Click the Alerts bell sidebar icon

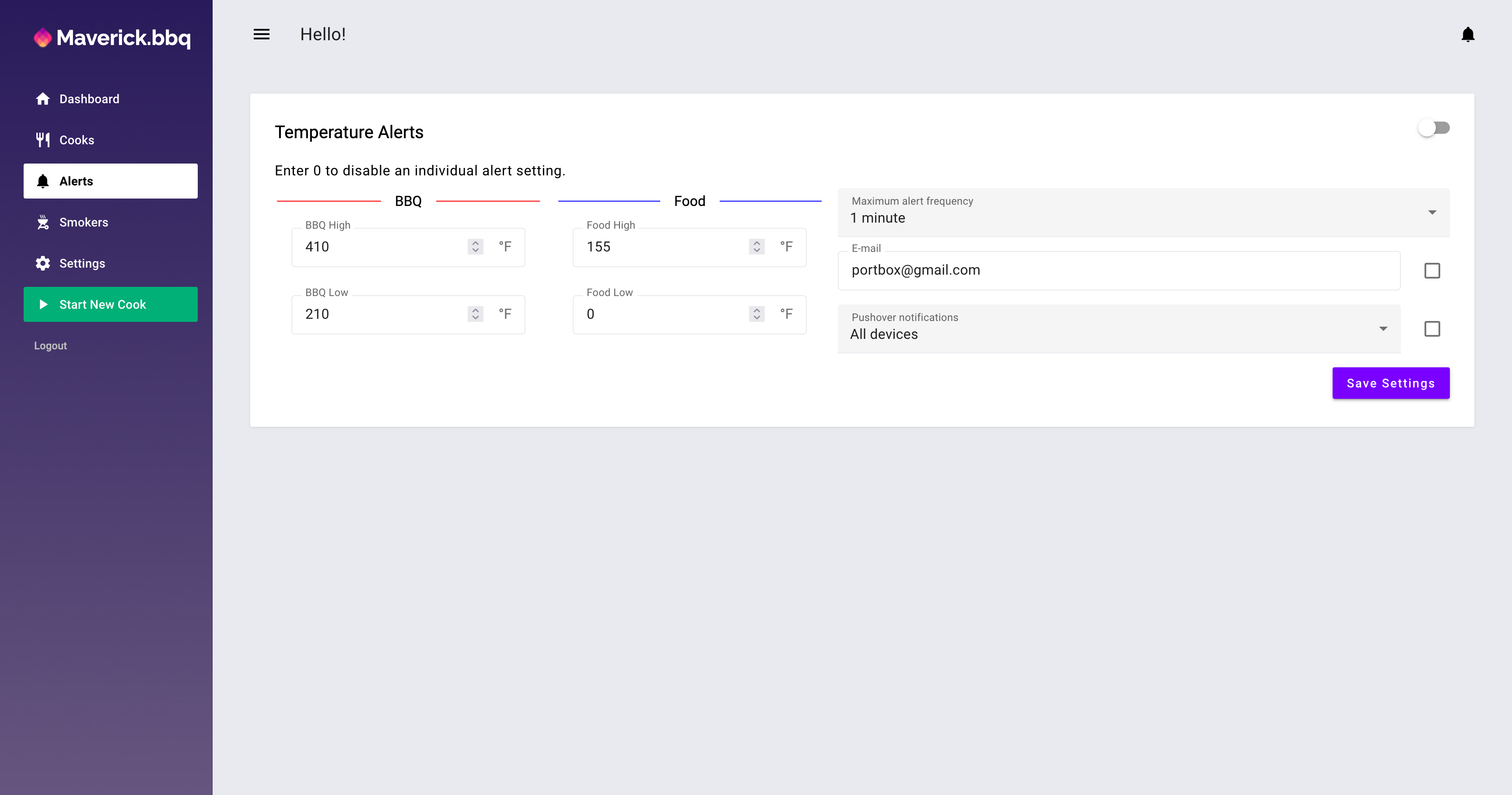pyautogui.click(x=43, y=181)
